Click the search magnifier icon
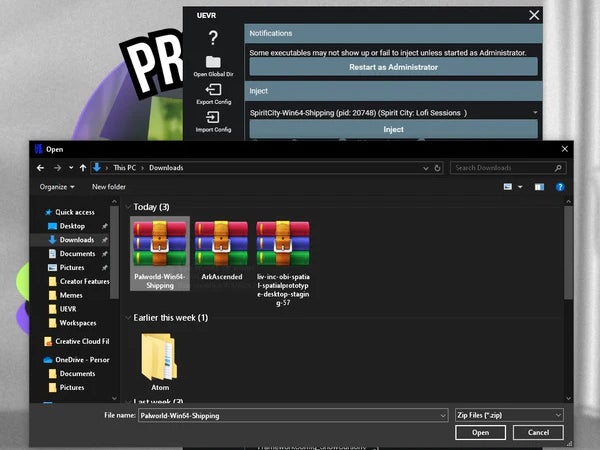Viewport: 600px width, 450px height. tap(558, 168)
